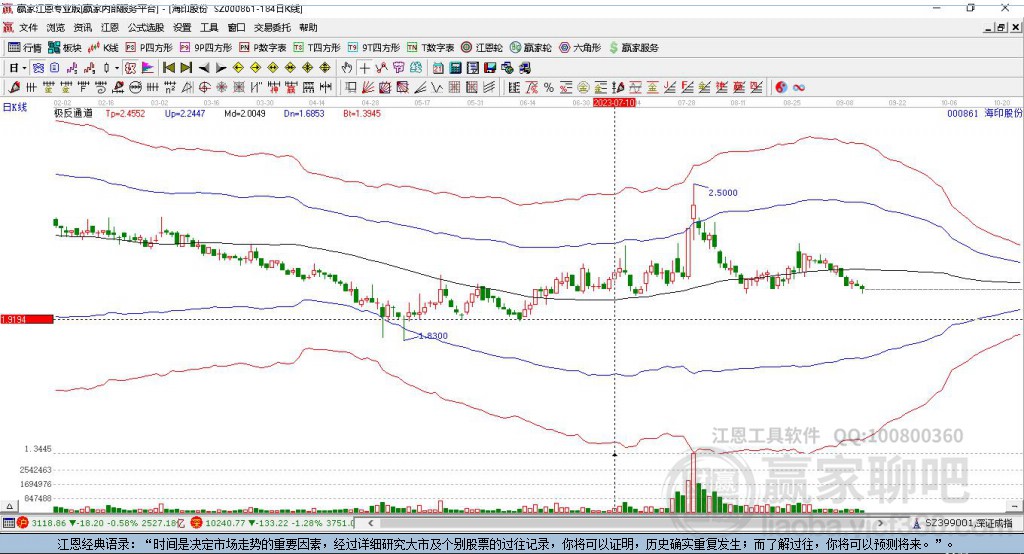Select the percent % tool
The image size is (1024, 554).
coord(549,87)
